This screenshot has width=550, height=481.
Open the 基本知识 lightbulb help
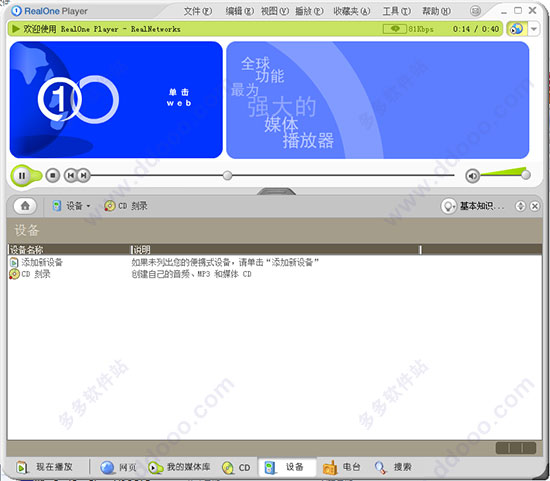[473, 206]
